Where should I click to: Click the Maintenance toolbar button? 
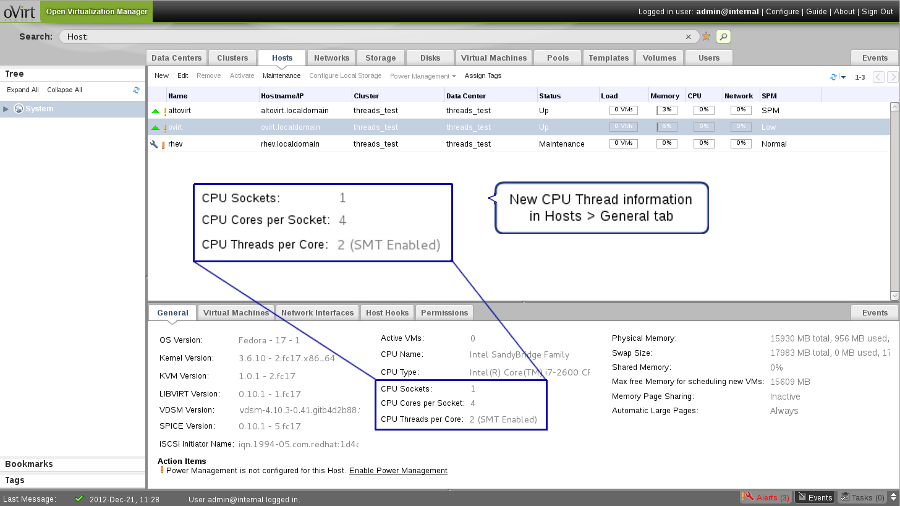coord(281,76)
